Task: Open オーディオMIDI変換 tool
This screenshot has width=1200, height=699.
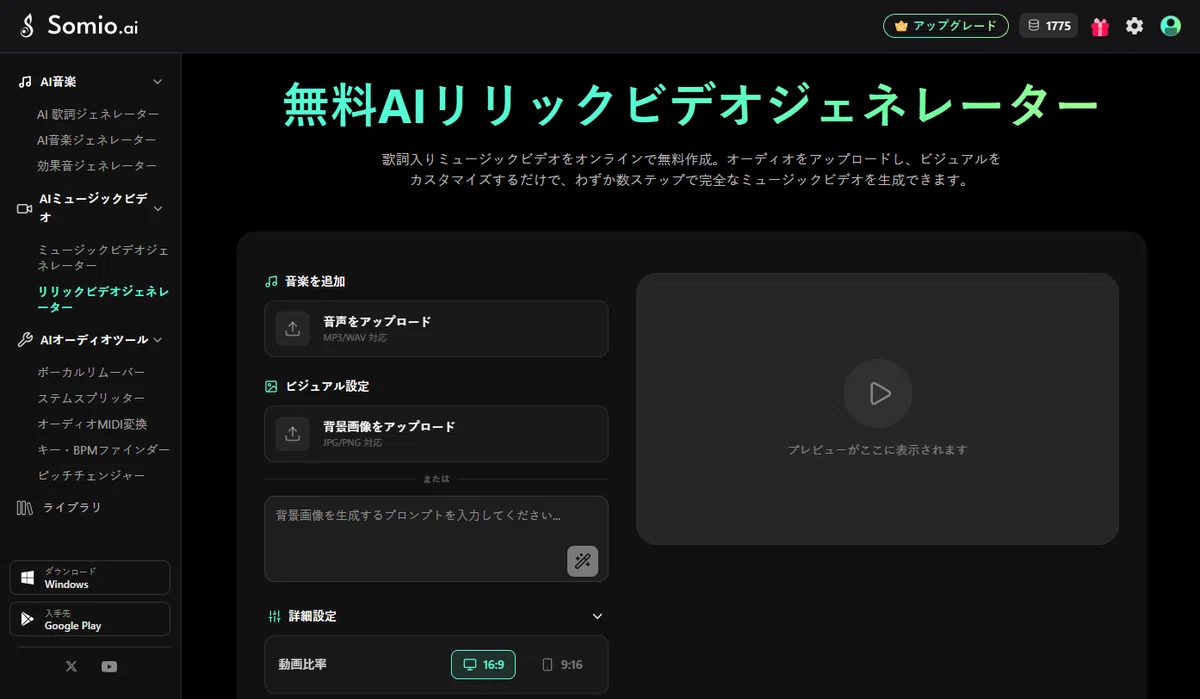Action: coord(92,424)
